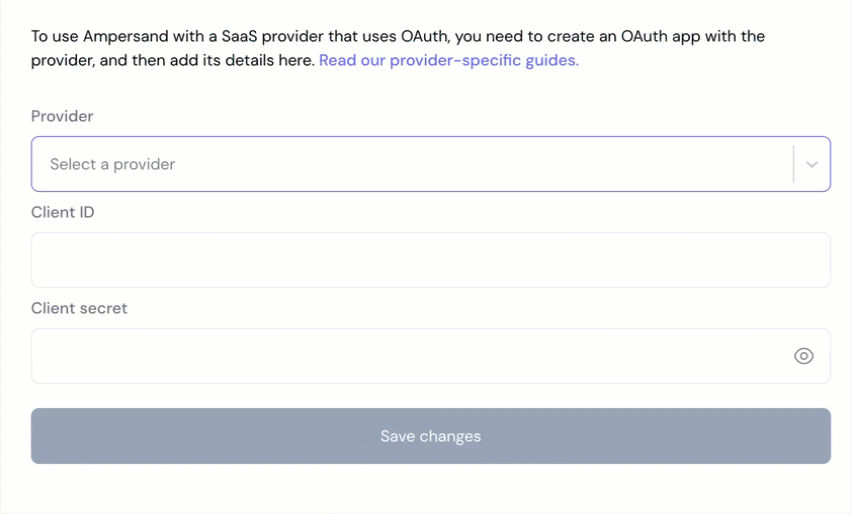Viewport: 852px width, 514px height.
Task: Click the Provider field label
Action: coord(62,116)
